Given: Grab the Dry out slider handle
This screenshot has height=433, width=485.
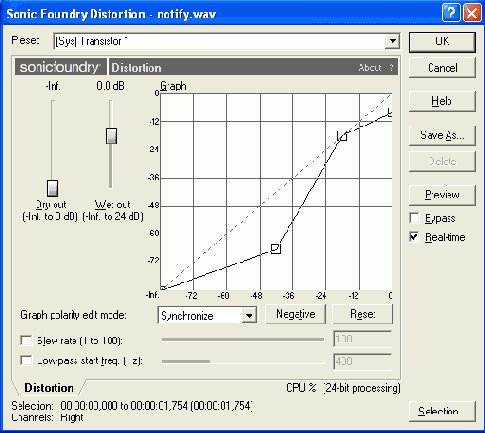Looking at the screenshot, I should point(52,188).
